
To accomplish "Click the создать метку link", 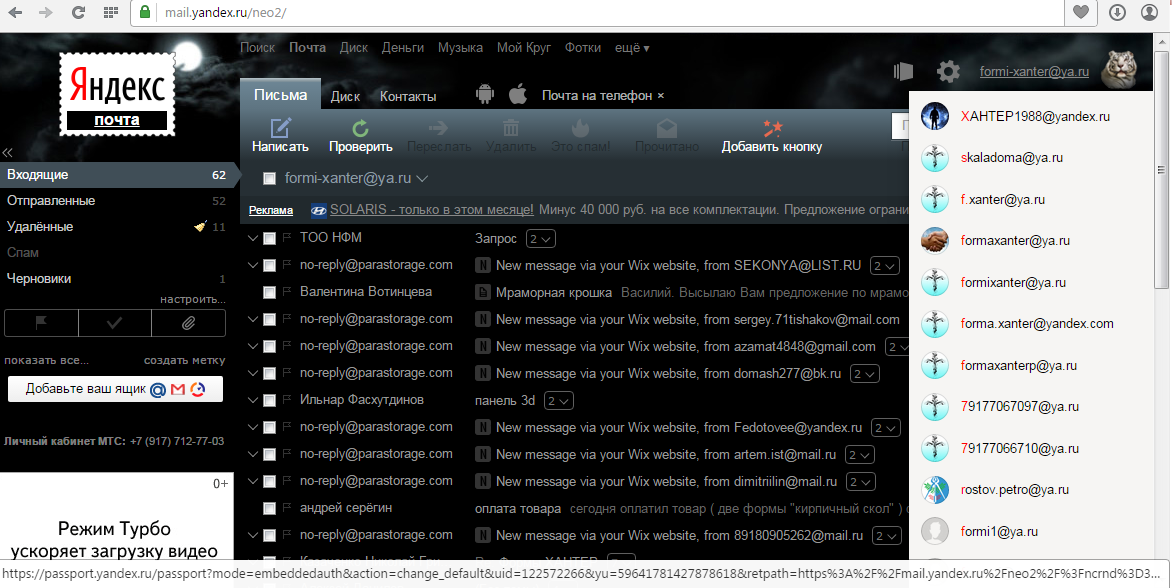I will click(x=185, y=360).
